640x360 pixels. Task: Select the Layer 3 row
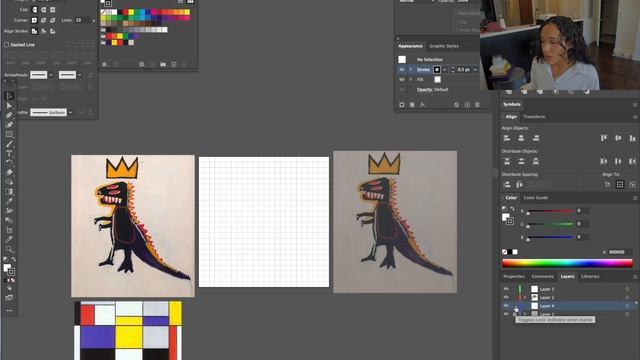point(569,289)
